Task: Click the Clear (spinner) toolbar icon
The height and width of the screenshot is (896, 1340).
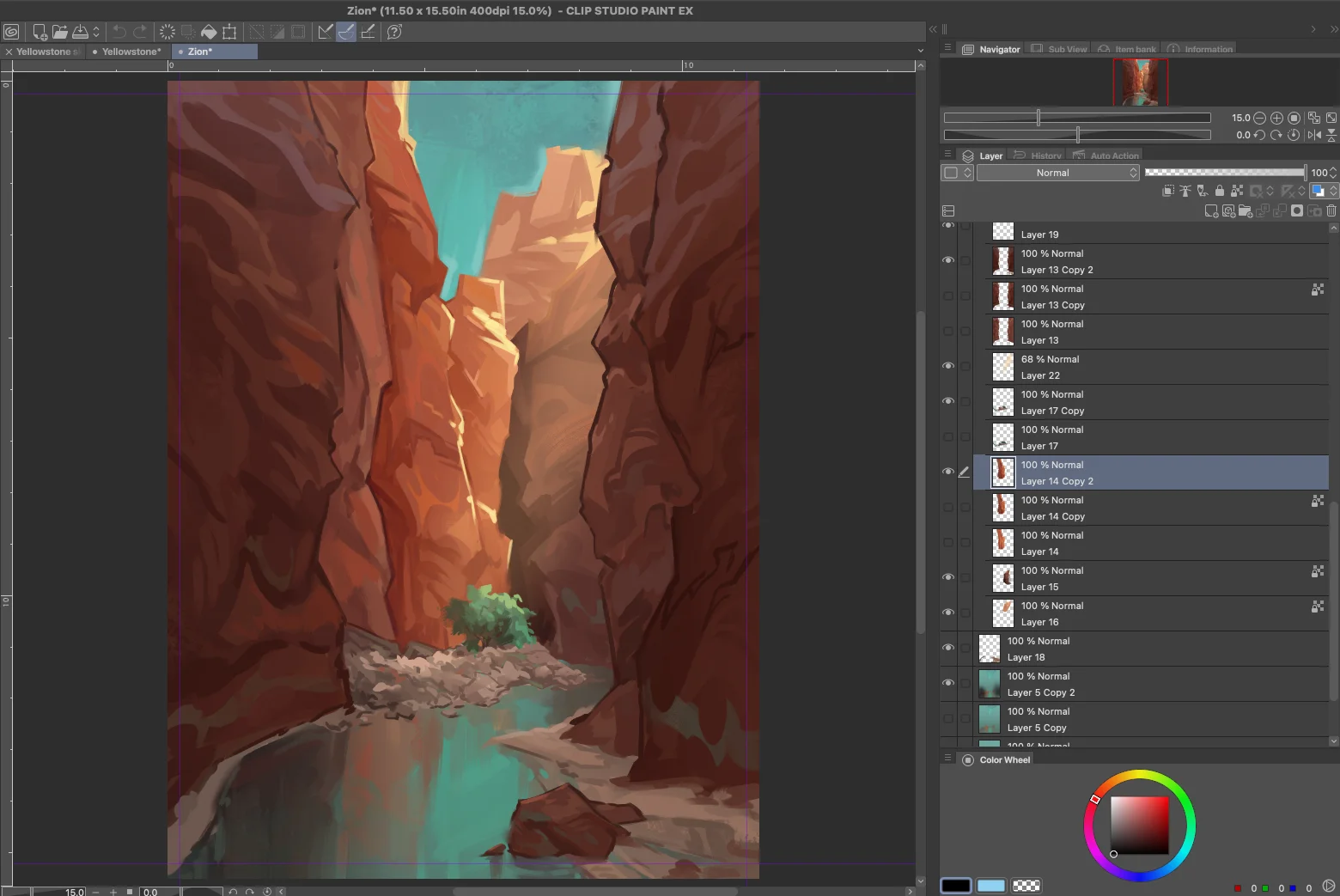Action: [x=167, y=32]
